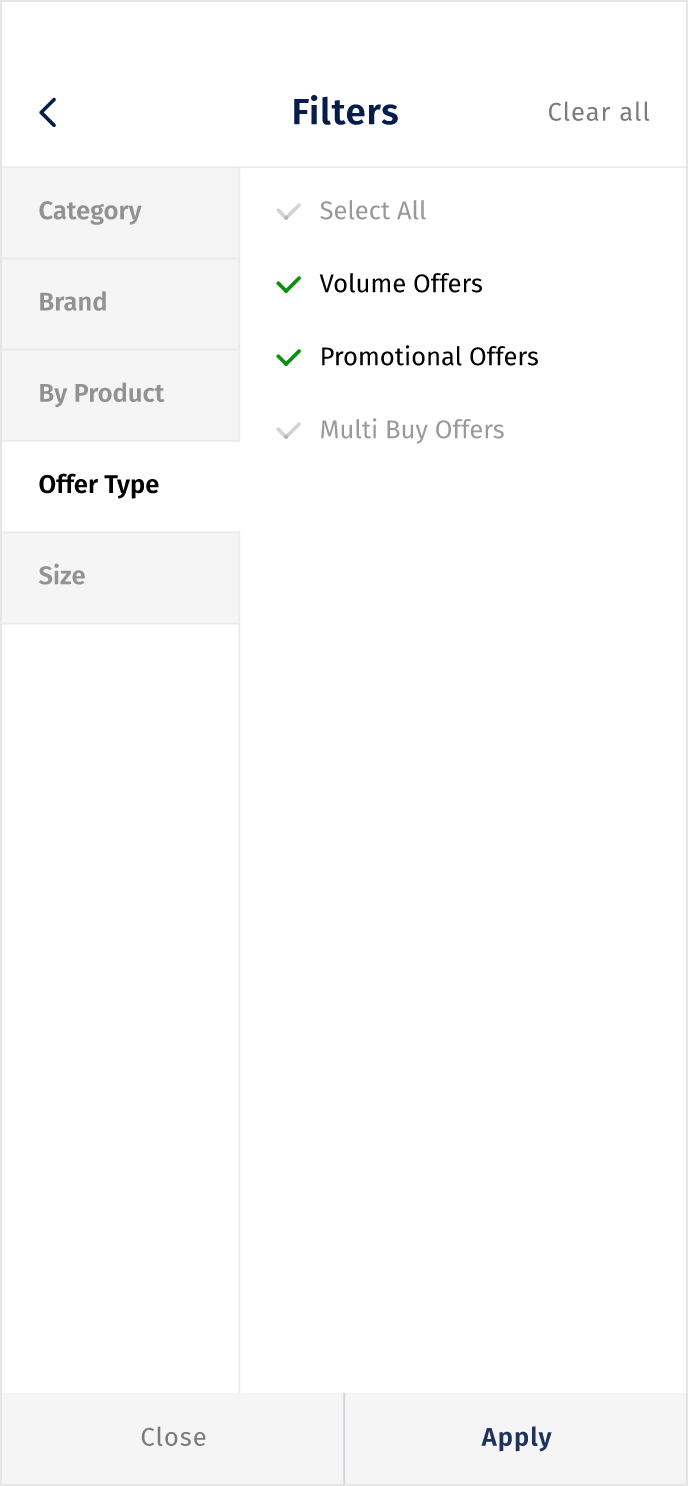Apply the chosen filters

tap(516, 1438)
